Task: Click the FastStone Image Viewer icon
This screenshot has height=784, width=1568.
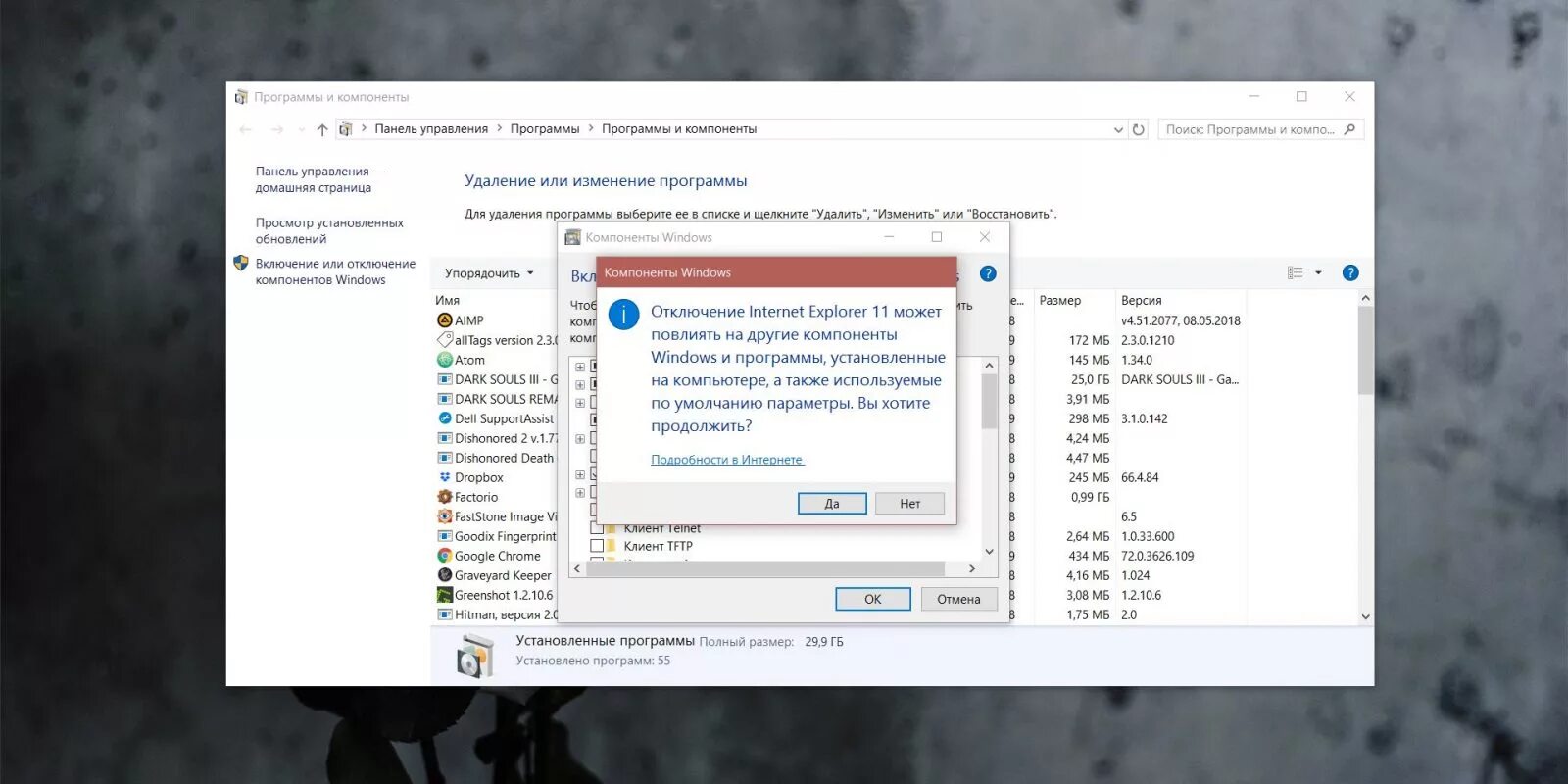Action: (444, 516)
